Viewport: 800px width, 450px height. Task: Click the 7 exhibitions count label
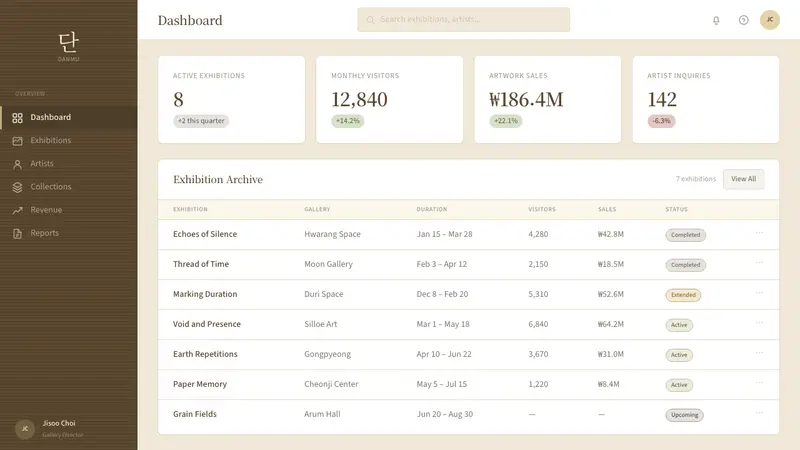696,179
